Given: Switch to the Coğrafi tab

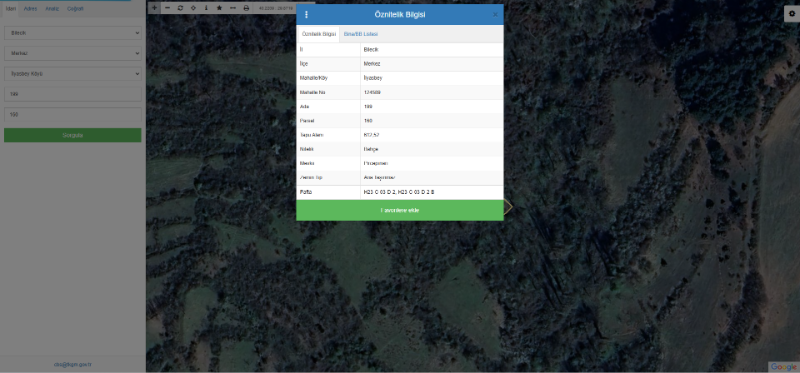Looking at the screenshot, I should (75, 9).
